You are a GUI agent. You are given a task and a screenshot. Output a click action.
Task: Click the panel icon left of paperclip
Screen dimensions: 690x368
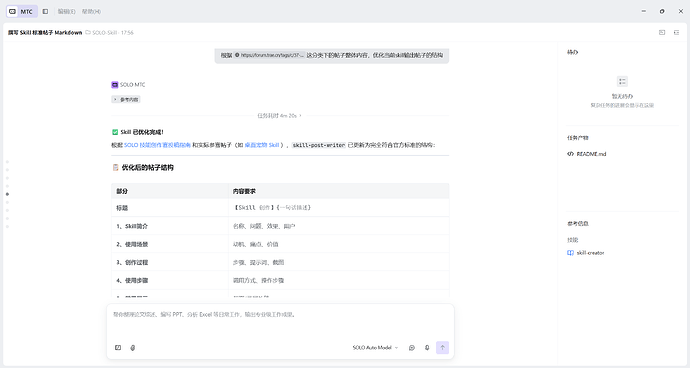[118, 348]
